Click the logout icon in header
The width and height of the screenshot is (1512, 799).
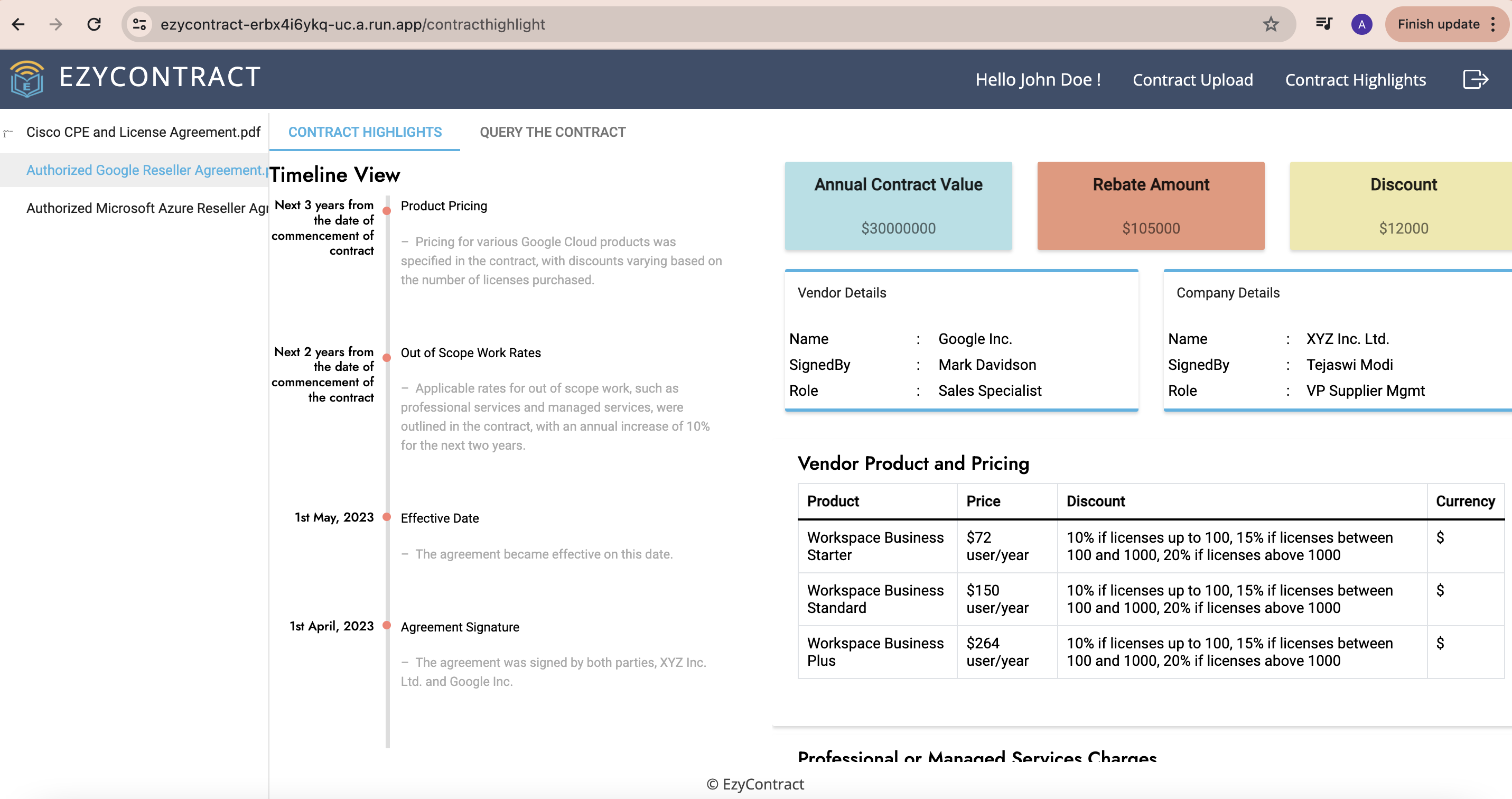point(1475,79)
